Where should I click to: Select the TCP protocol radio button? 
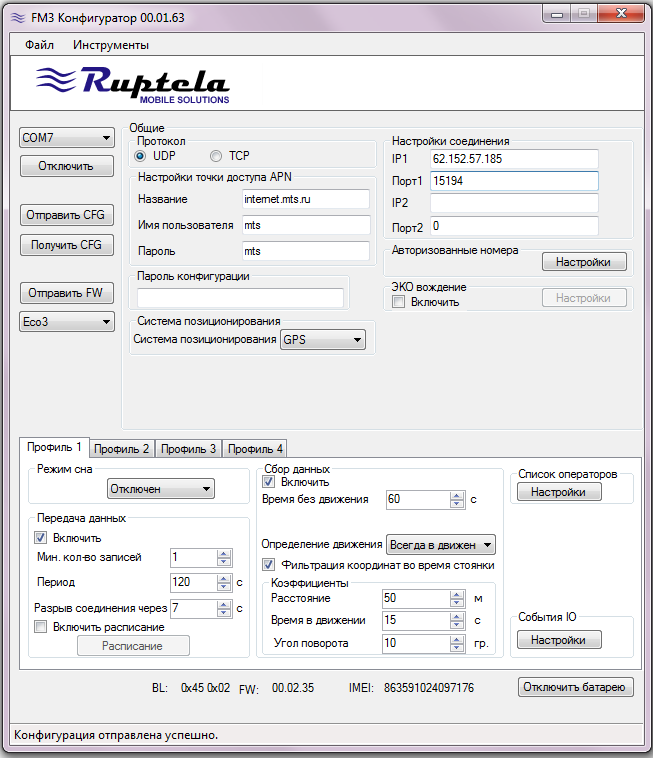216,156
